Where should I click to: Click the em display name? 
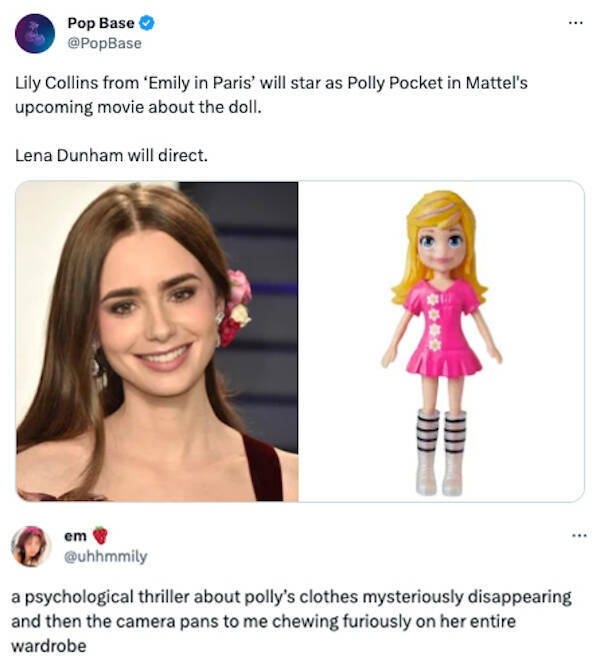click(x=75, y=536)
